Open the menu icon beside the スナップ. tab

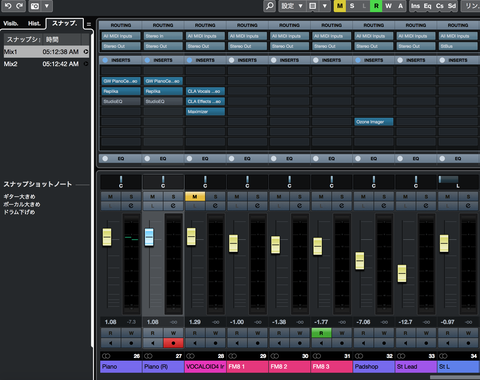click(x=89, y=24)
